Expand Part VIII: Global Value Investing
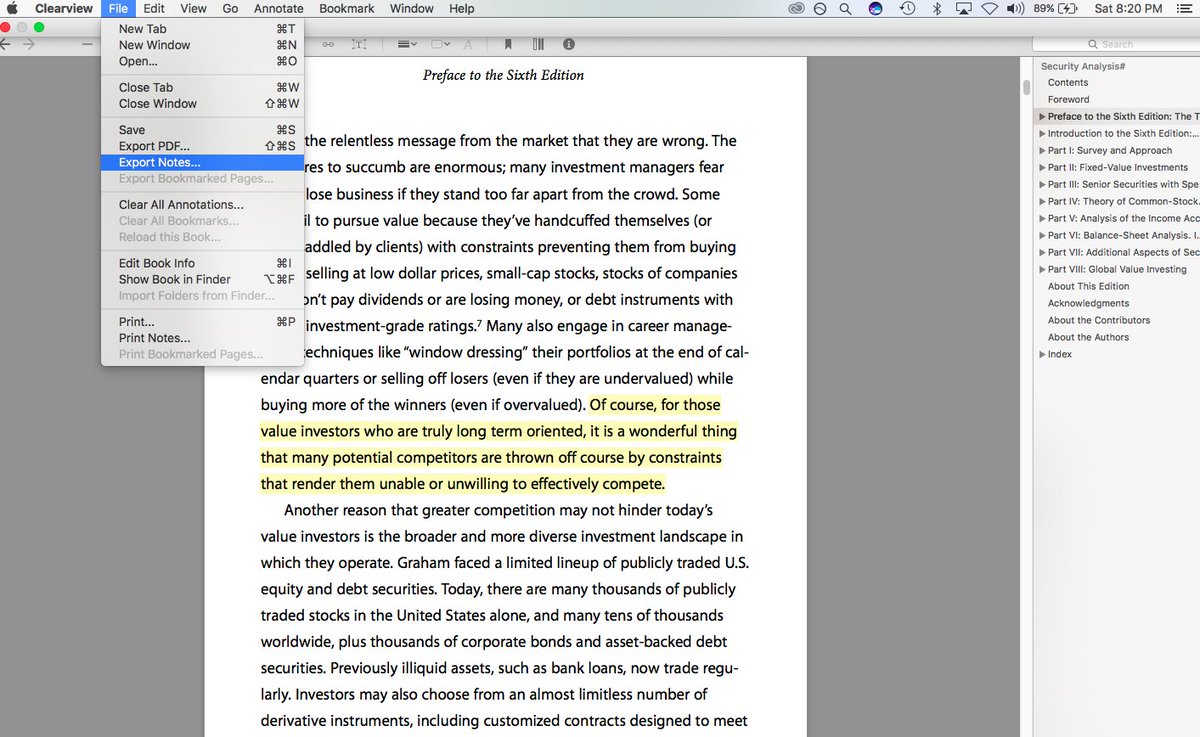1200x737 pixels. pyautogui.click(x=1043, y=269)
